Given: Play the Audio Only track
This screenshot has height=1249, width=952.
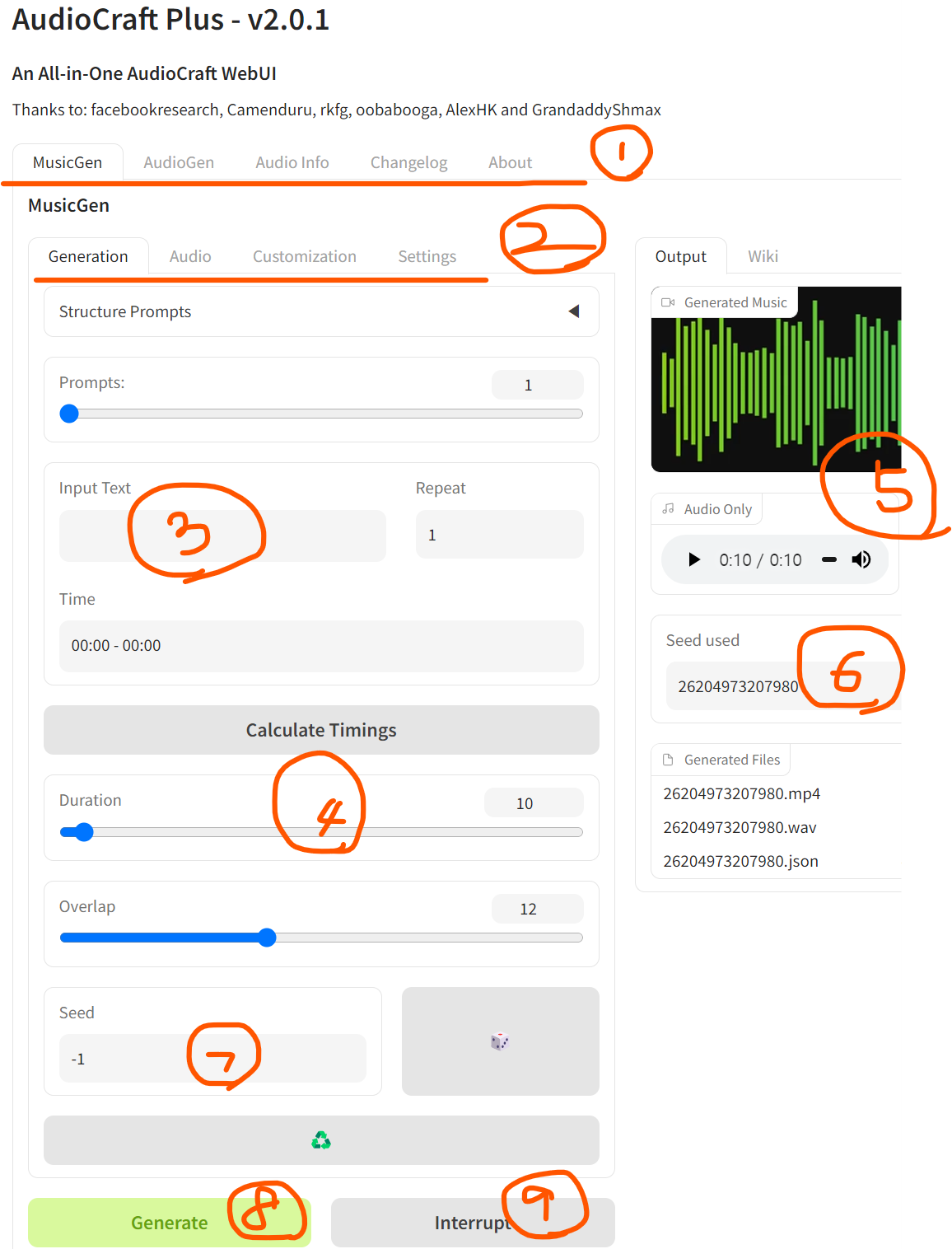Looking at the screenshot, I should click(694, 560).
